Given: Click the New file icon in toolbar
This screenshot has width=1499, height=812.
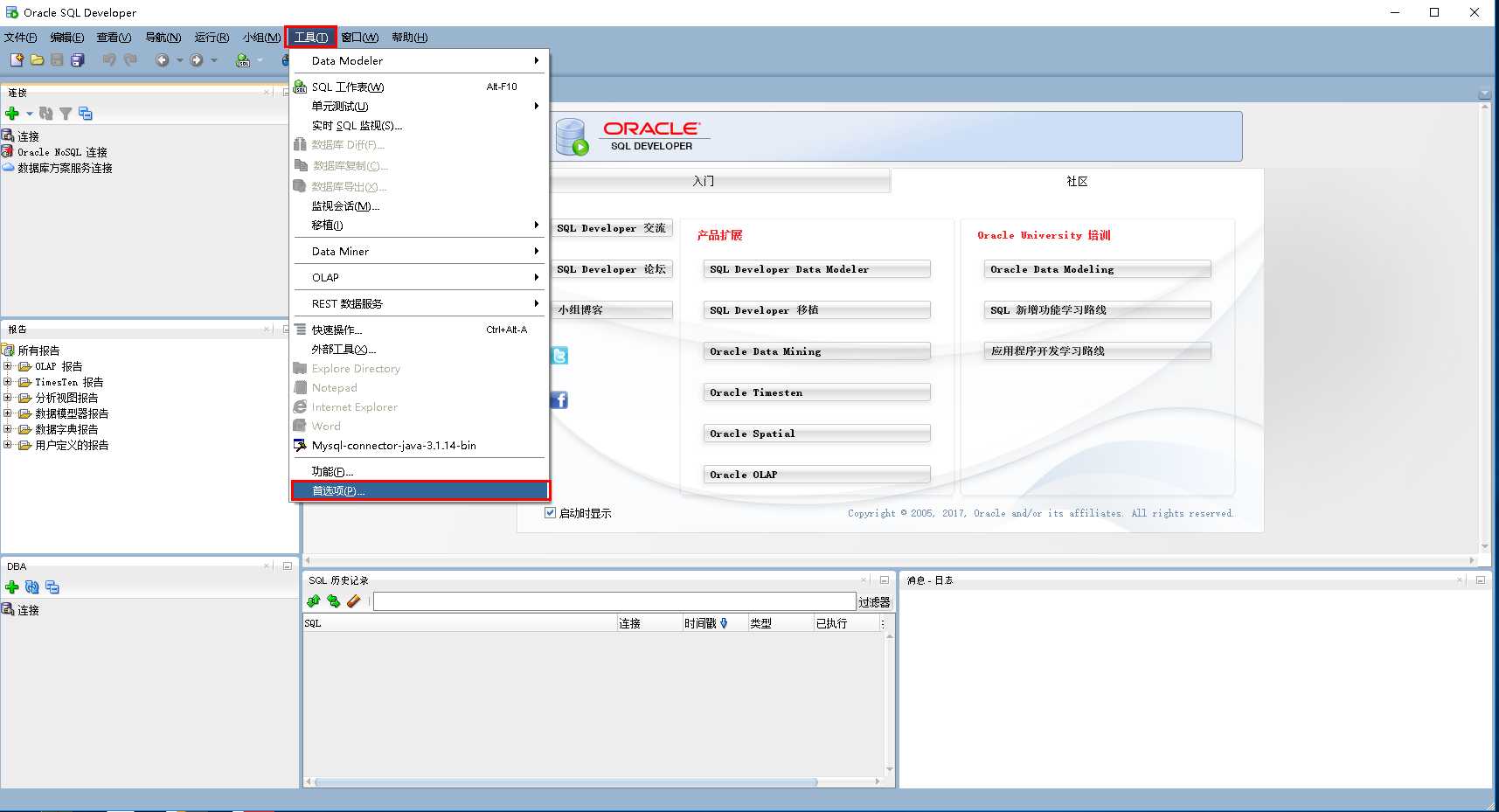Looking at the screenshot, I should 17,59.
